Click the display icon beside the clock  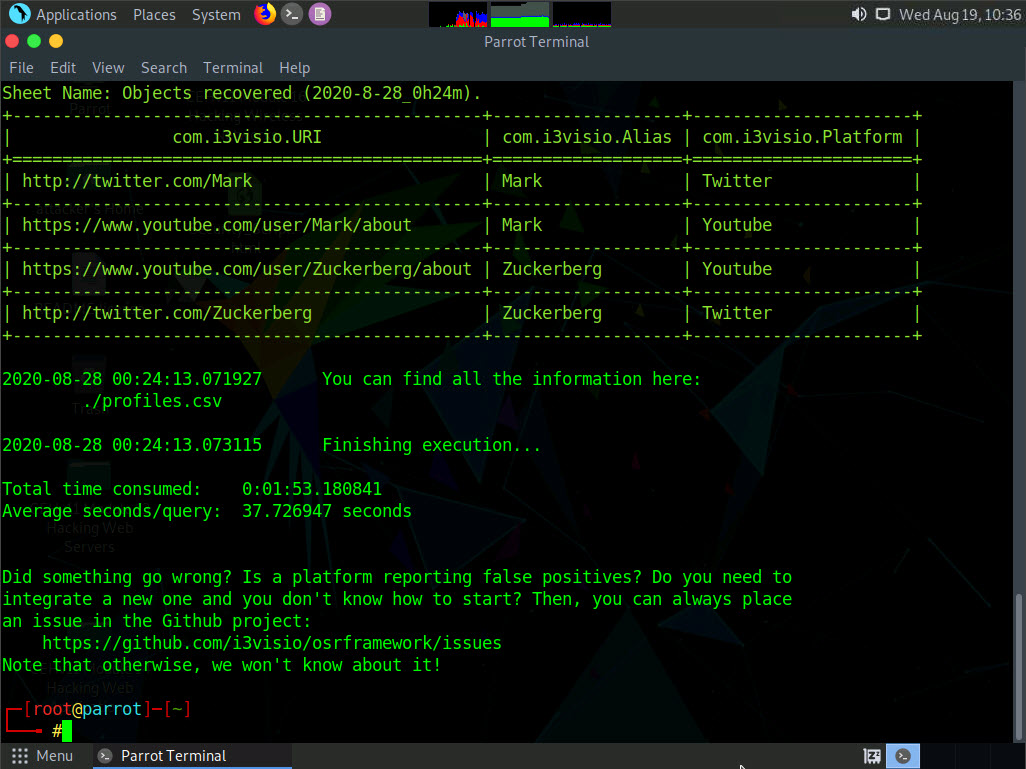(883, 14)
